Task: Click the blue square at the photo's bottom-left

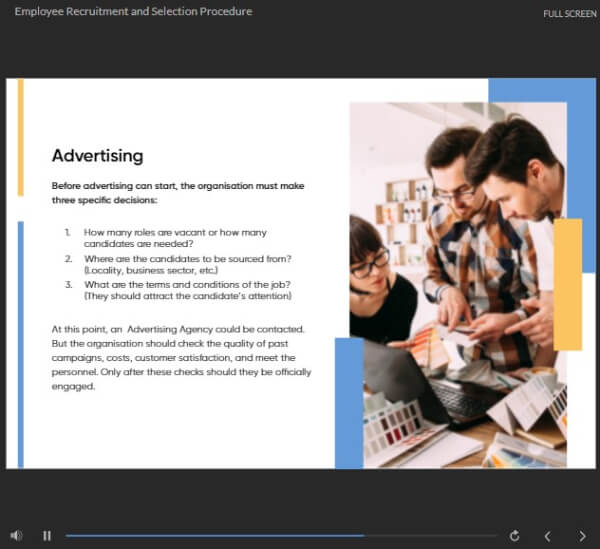Action: pyautogui.click(x=348, y=402)
